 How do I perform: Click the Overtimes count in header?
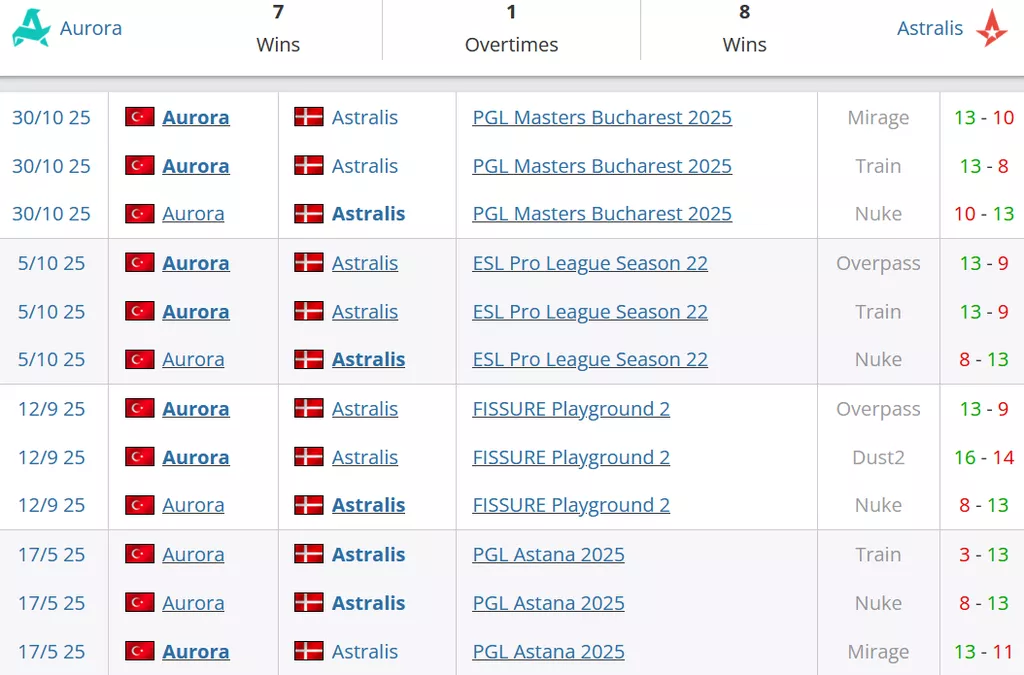511,12
